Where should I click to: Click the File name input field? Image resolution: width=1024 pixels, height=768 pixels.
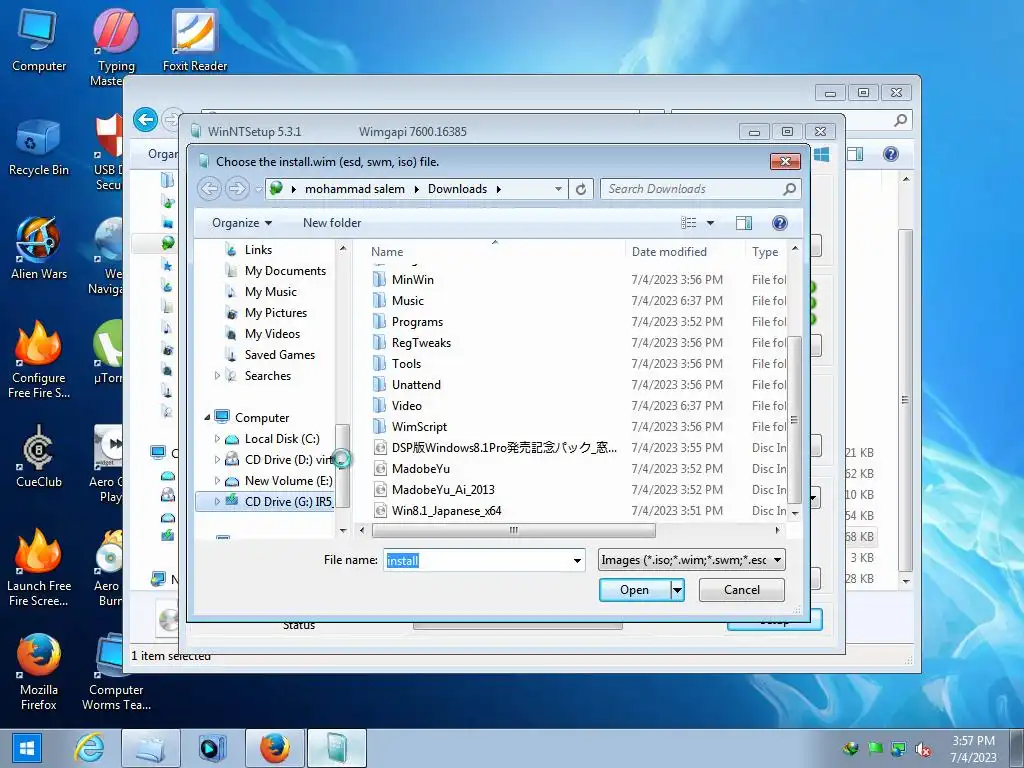pyautogui.click(x=477, y=560)
